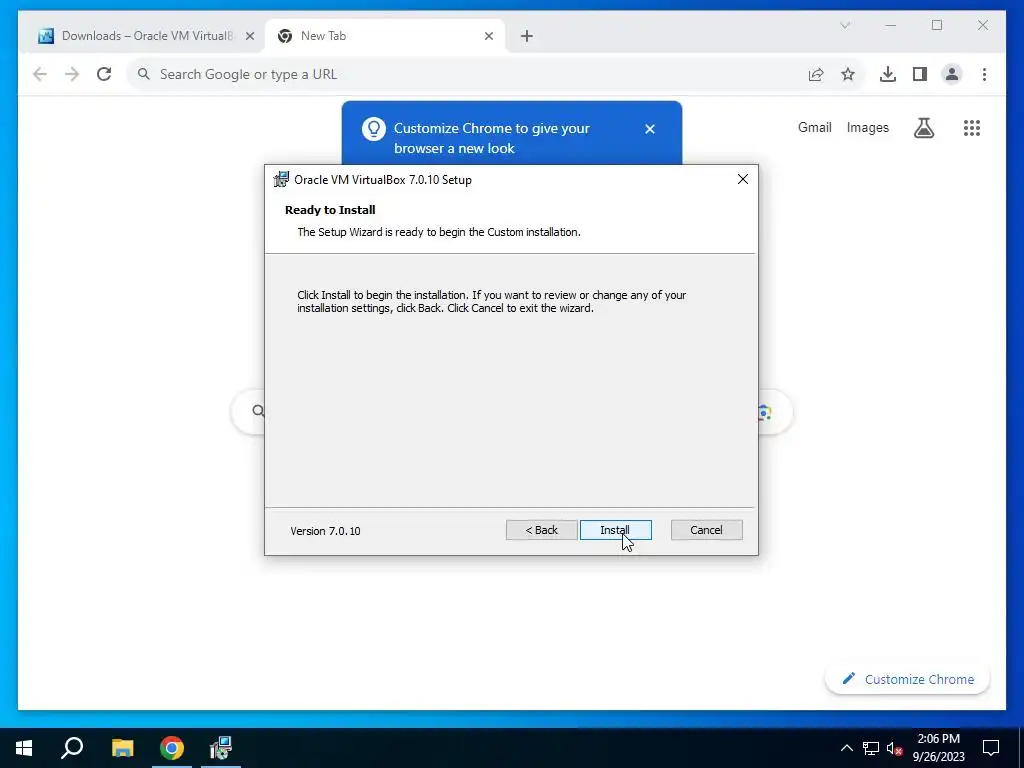
Task: Minimize the Chrome window
Action: click(891, 25)
